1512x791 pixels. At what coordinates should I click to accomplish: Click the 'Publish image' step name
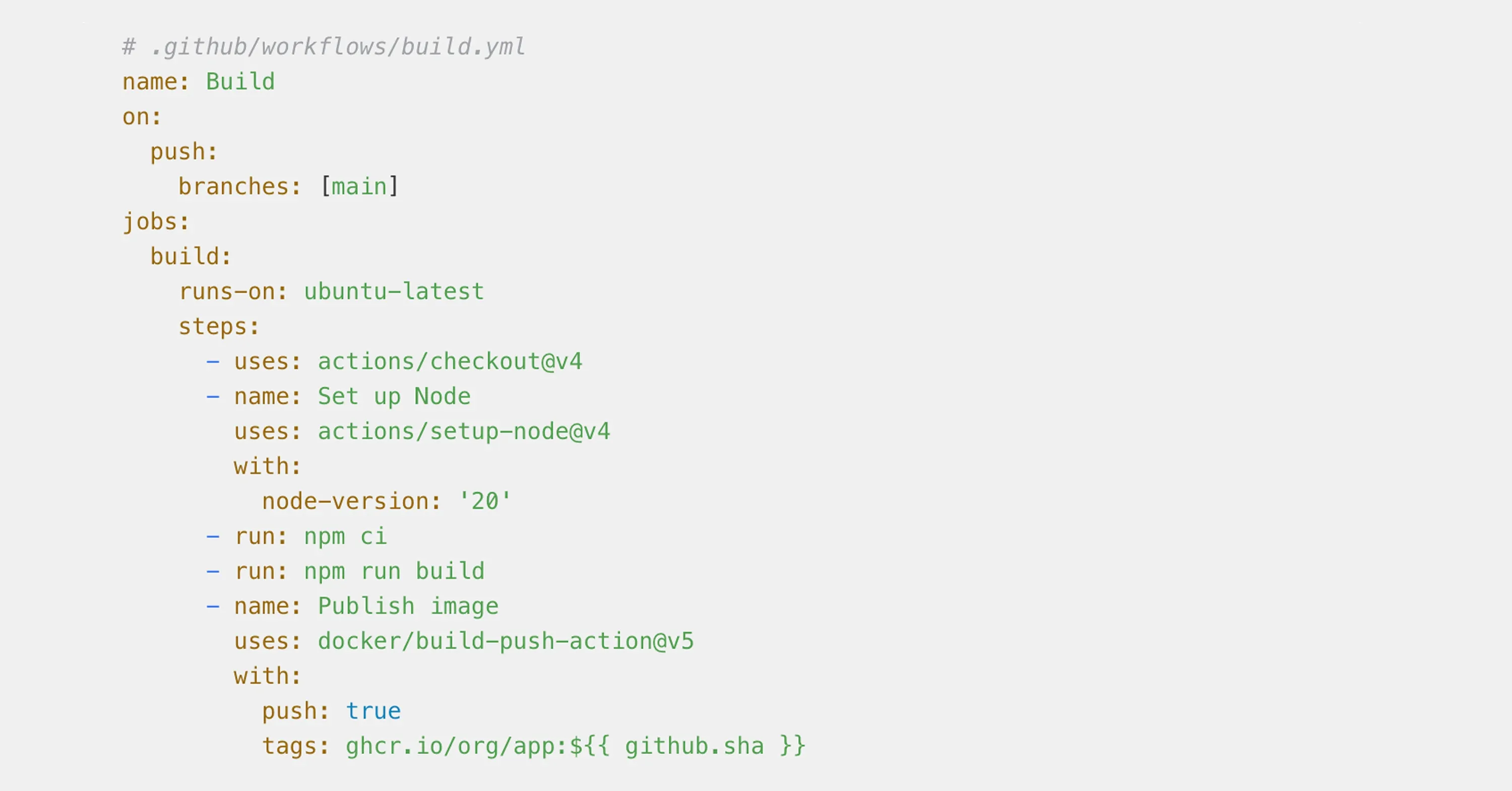tap(408, 606)
